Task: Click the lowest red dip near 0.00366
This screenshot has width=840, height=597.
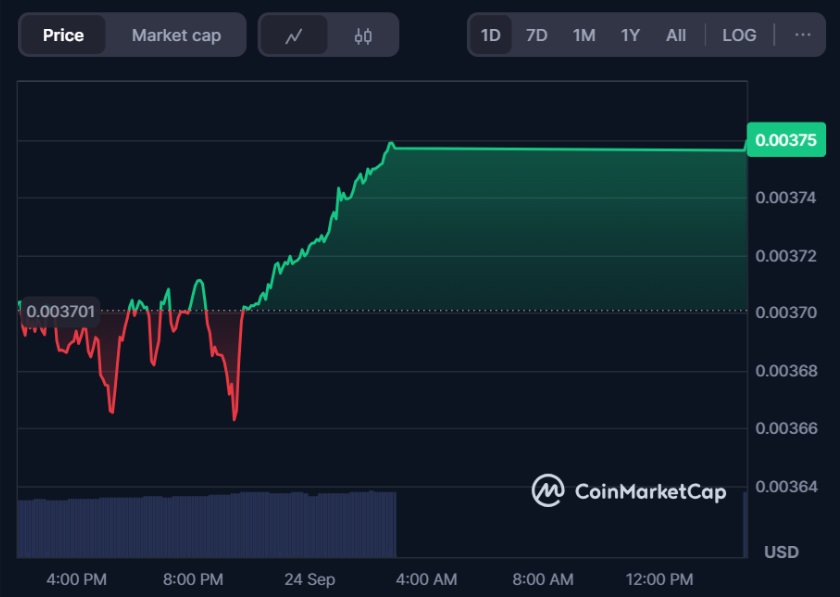Action: point(234,417)
